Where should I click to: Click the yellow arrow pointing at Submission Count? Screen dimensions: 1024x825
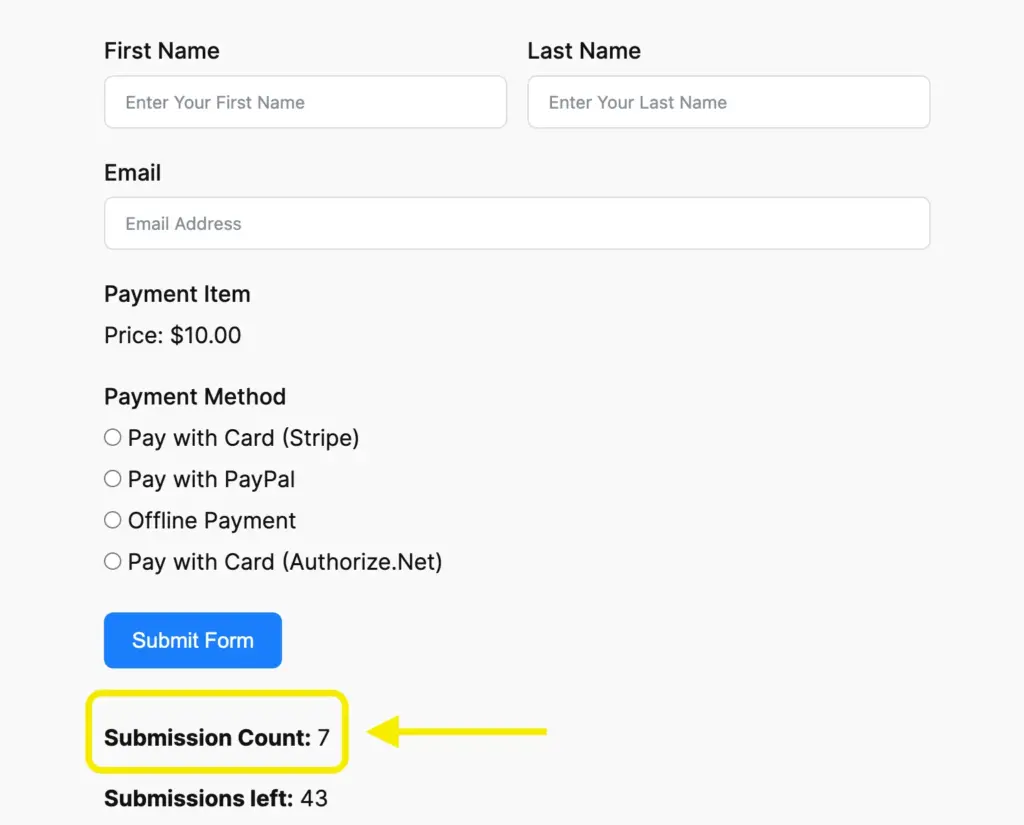[x=458, y=732]
